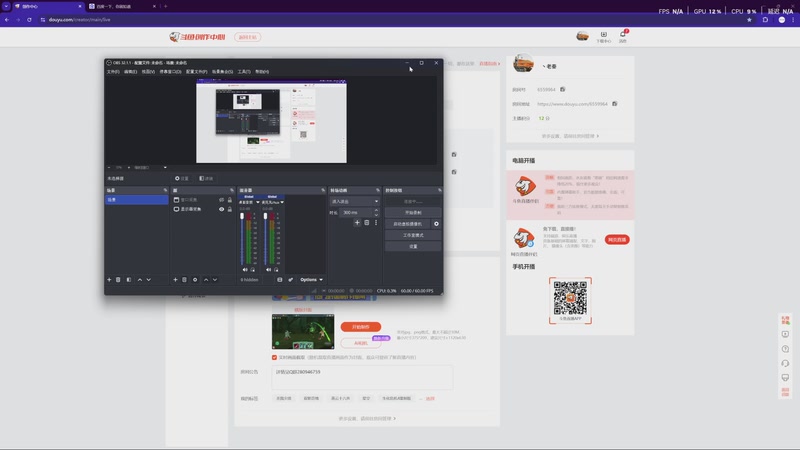Screen dimensions: 800x450
Task: Uncheck the 实时画面截取 checkbox on Douyu page
Action: [274, 357]
